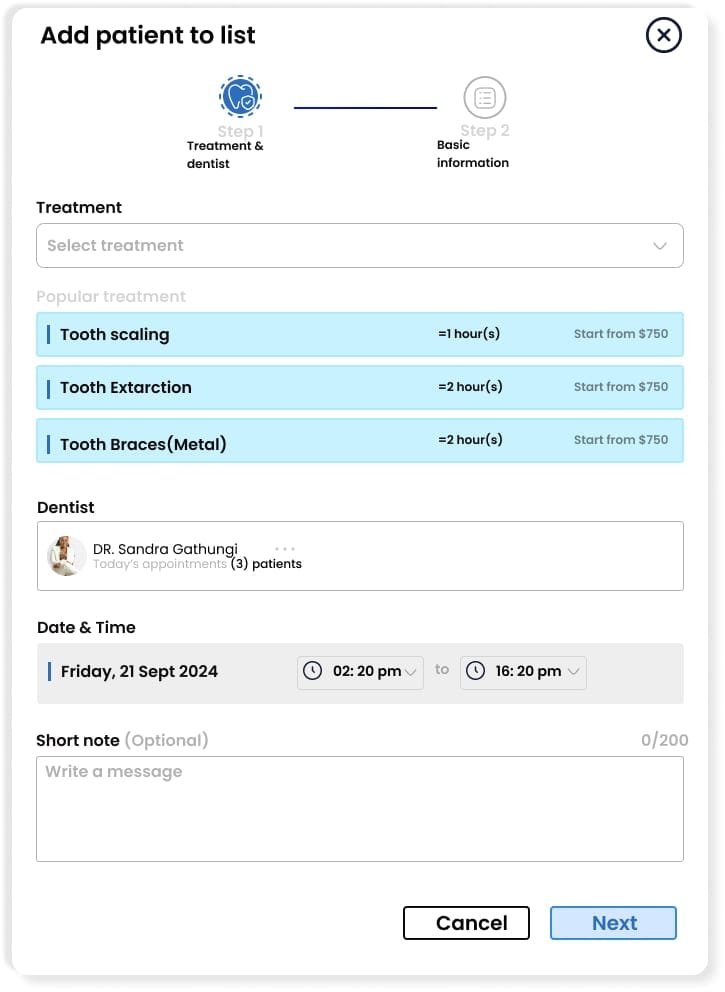725x992 pixels.
Task: Click the =2 hour(s) text for Tooth Braces(Metal)
Action: point(470,440)
